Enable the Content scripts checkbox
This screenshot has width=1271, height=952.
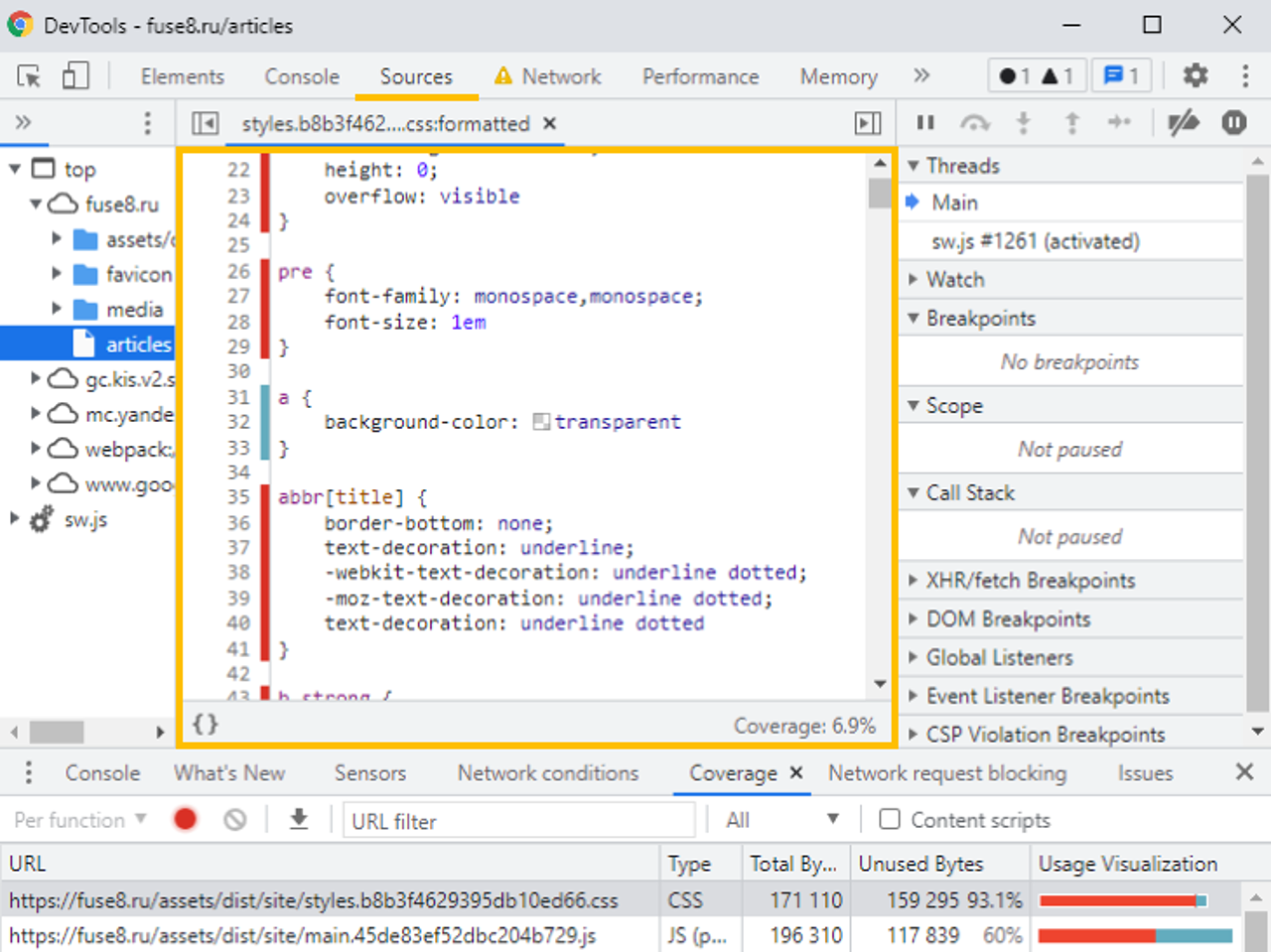(x=889, y=819)
